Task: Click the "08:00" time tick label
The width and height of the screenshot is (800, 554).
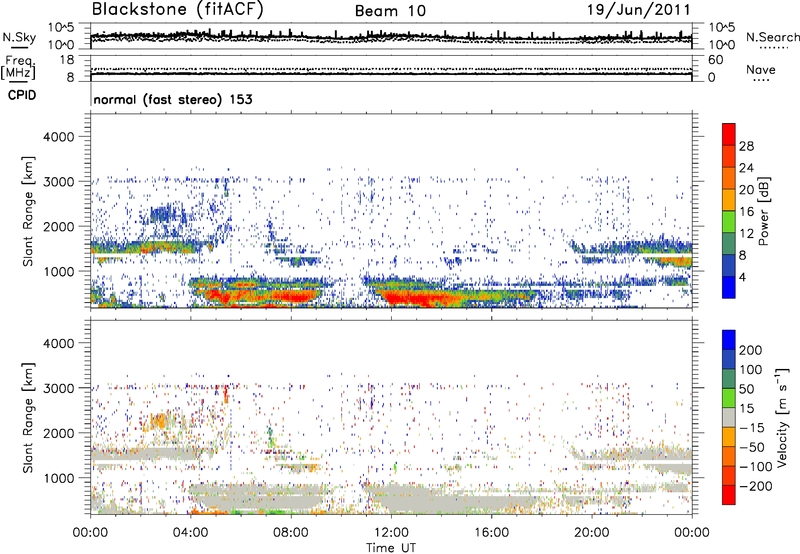Action: (291, 533)
